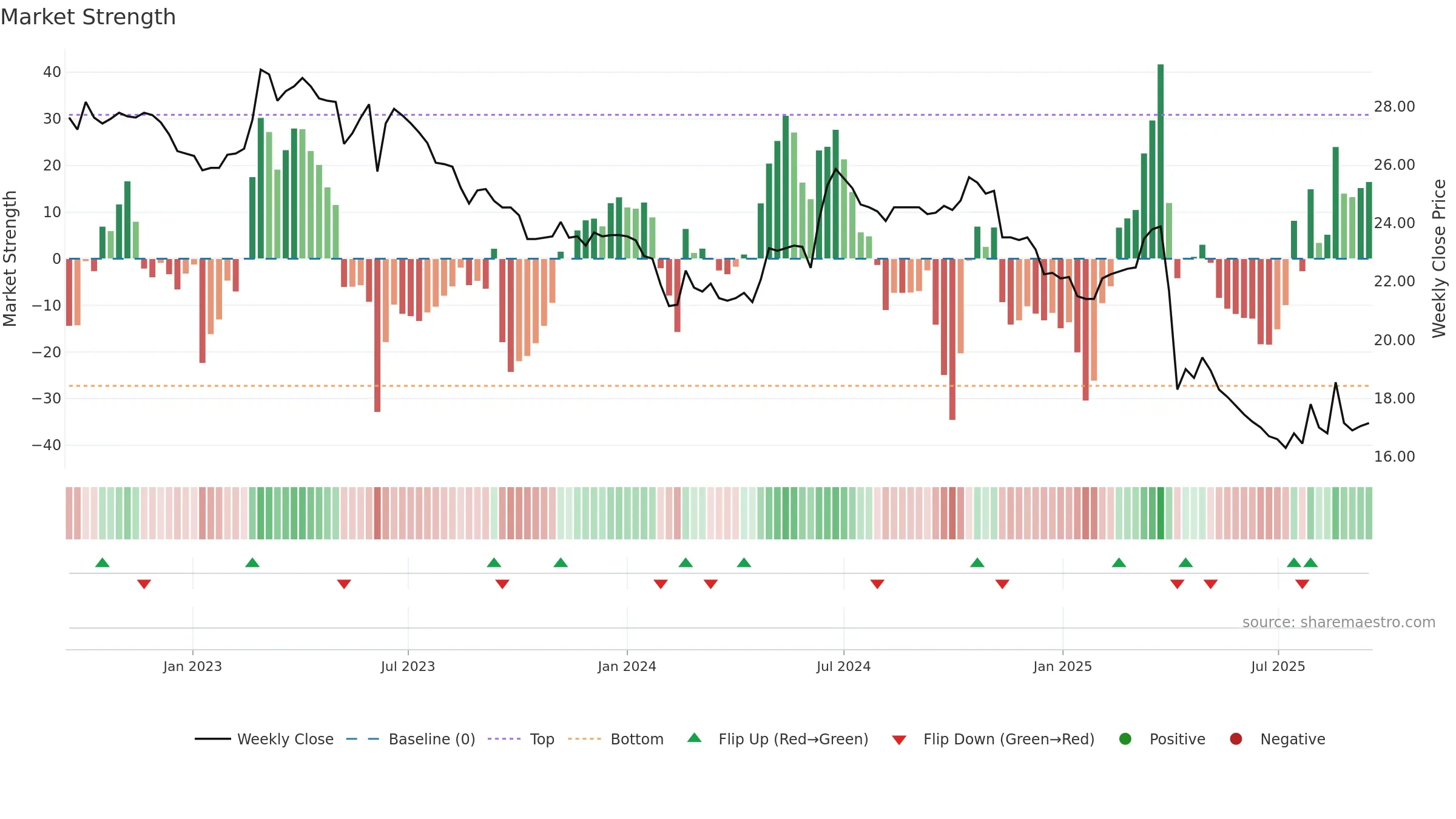Click the orange dotted Bottom threshold line
This screenshot has height=819, width=1456.
[719, 386]
